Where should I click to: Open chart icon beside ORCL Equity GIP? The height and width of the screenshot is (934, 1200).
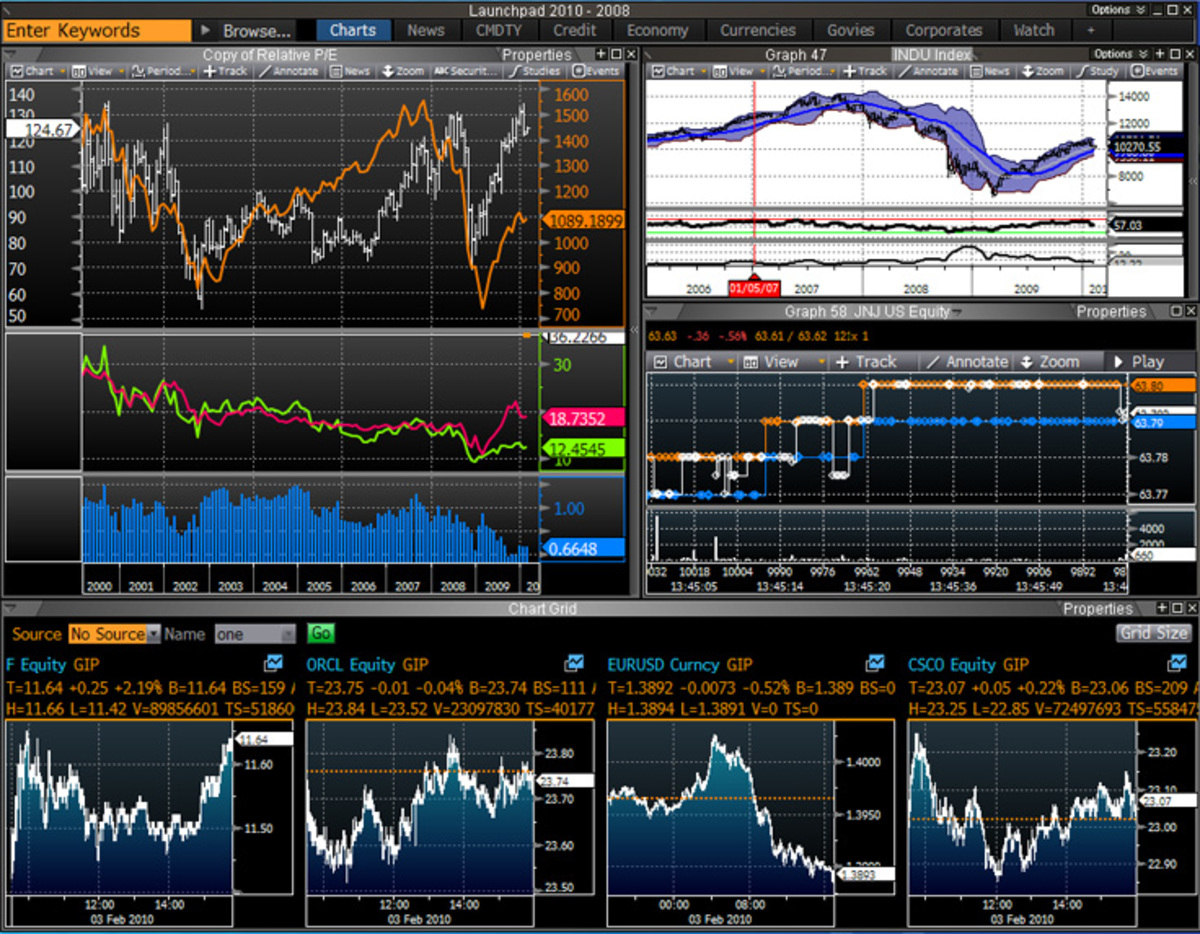click(573, 663)
